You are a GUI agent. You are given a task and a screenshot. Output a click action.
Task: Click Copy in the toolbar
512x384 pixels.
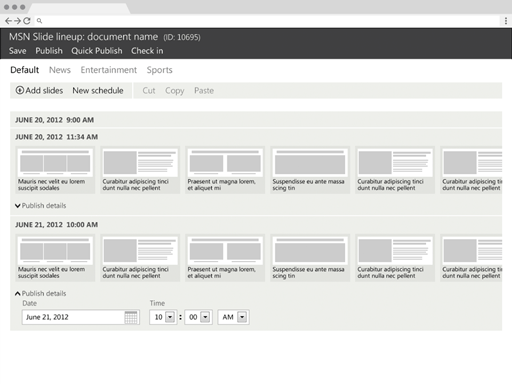(x=175, y=91)
